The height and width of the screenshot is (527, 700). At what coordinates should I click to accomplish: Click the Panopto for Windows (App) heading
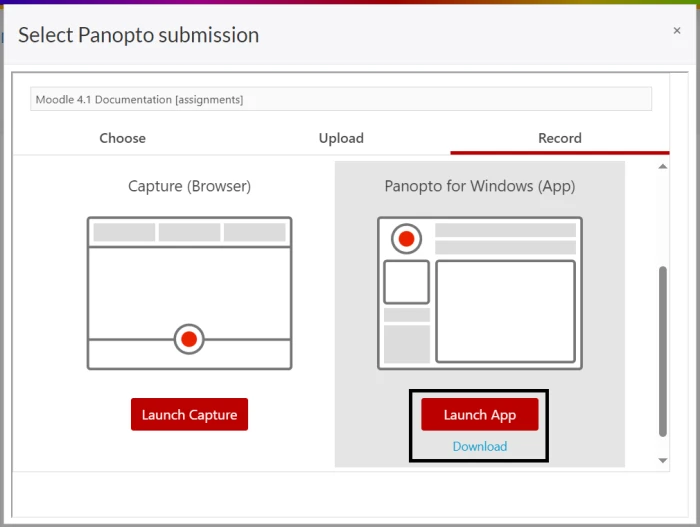480,186
